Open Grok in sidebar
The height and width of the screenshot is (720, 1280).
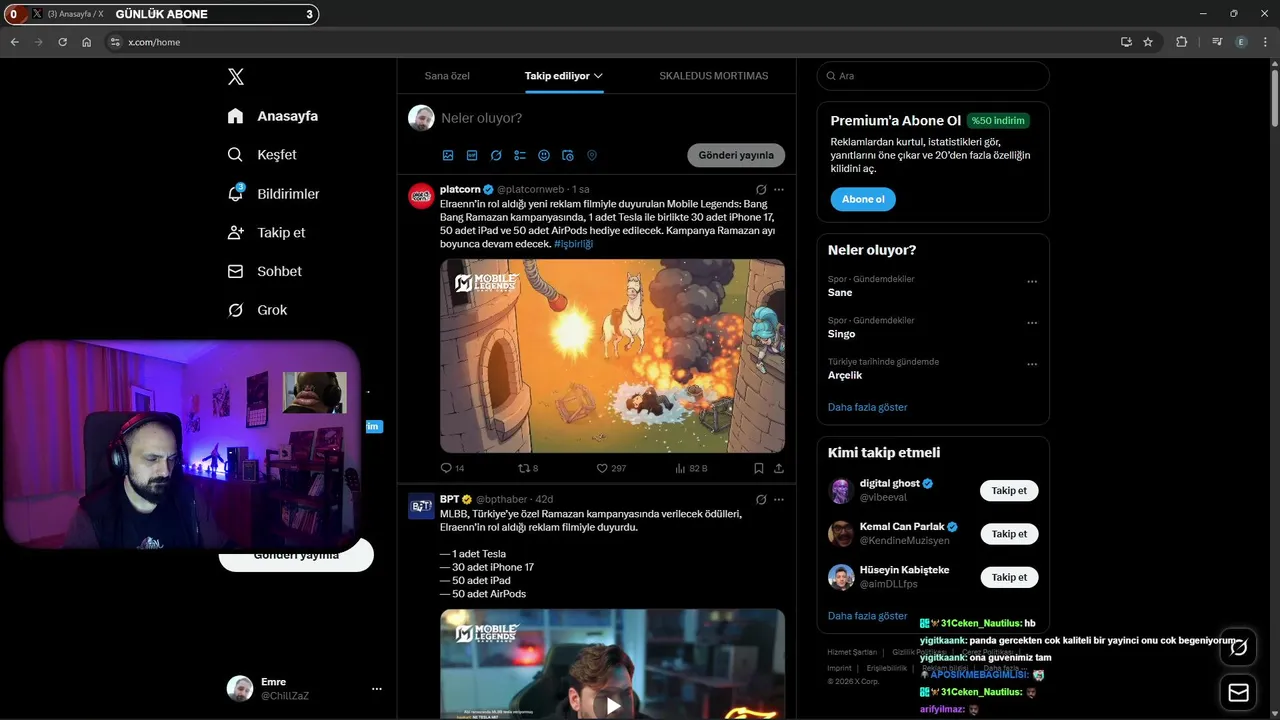click(257, 310)
